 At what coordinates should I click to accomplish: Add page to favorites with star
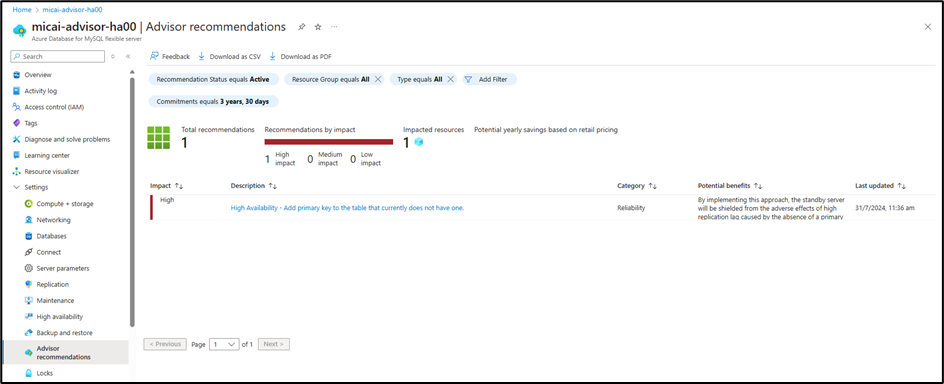point(318,27)
